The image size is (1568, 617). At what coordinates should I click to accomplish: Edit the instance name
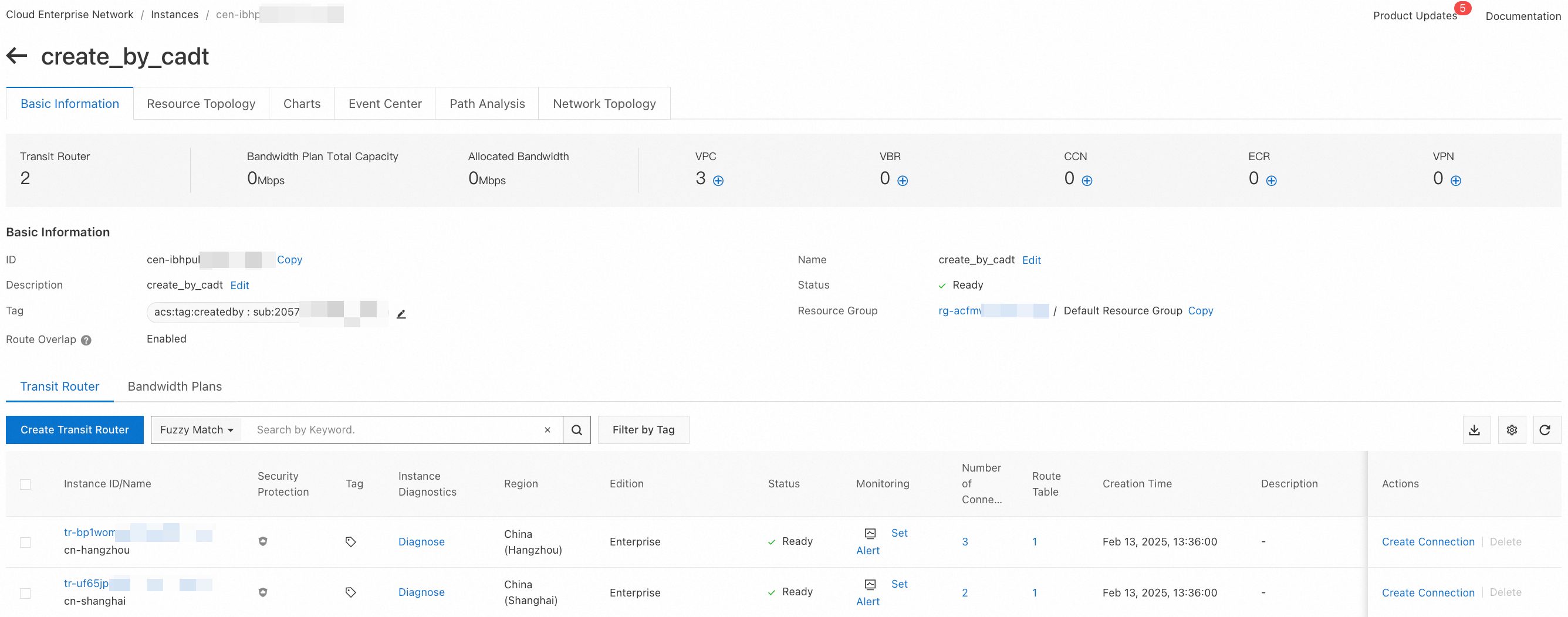coord(1031,260)
